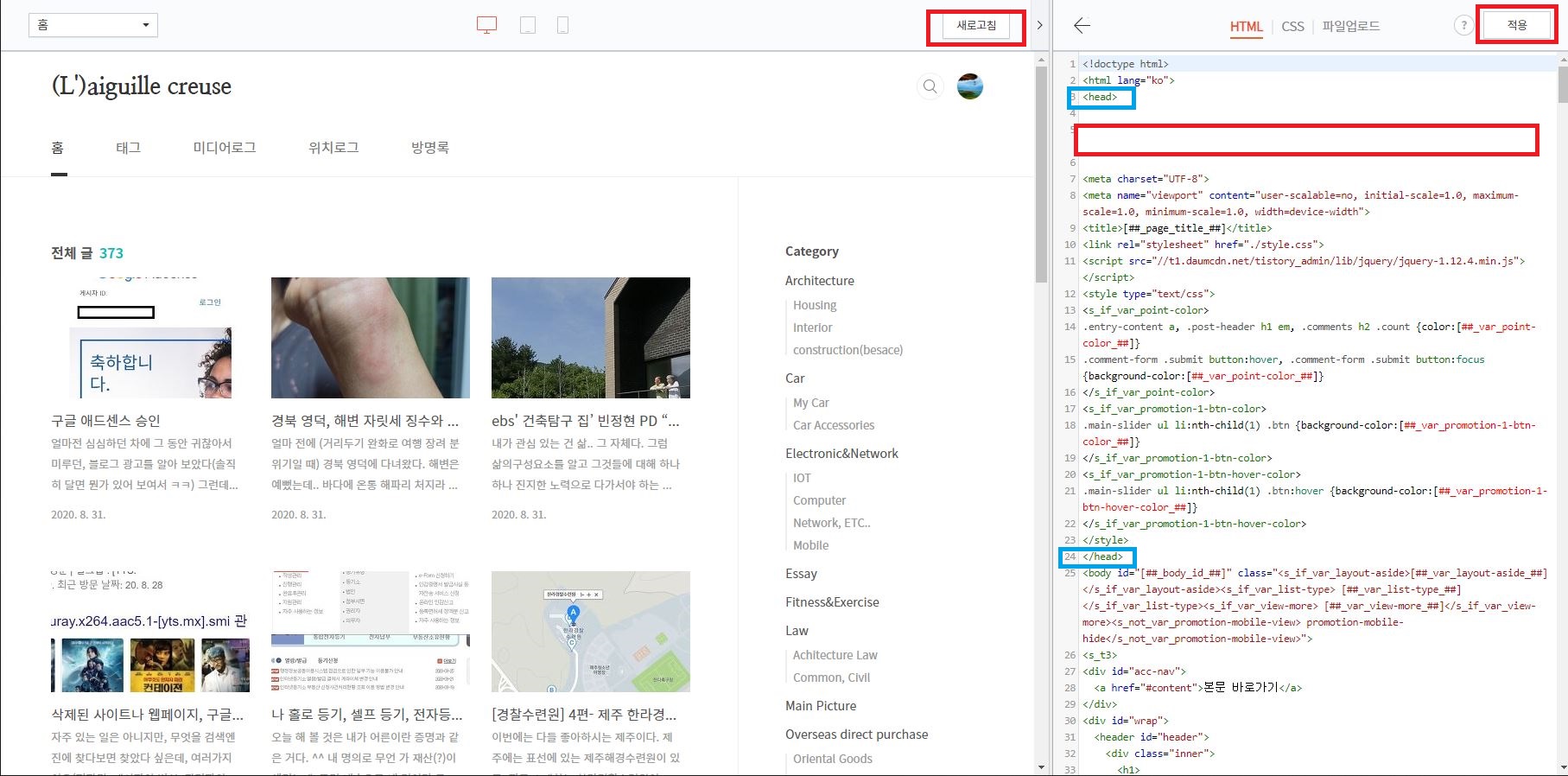Open post title [경찰수련원] 4편
This screenshot has height=776, width=1568.
(584, 715)
